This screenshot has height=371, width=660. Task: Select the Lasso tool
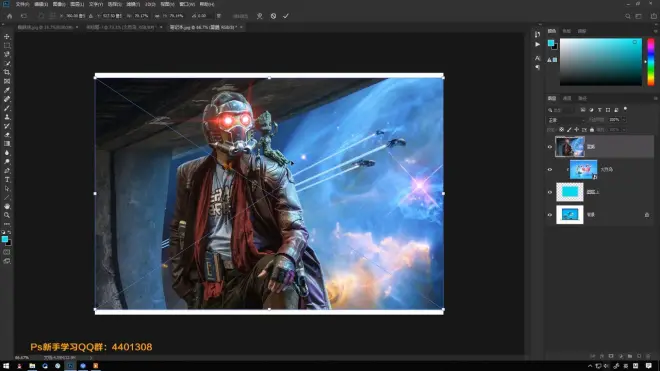pyautogui.click(x=7, y=54)
